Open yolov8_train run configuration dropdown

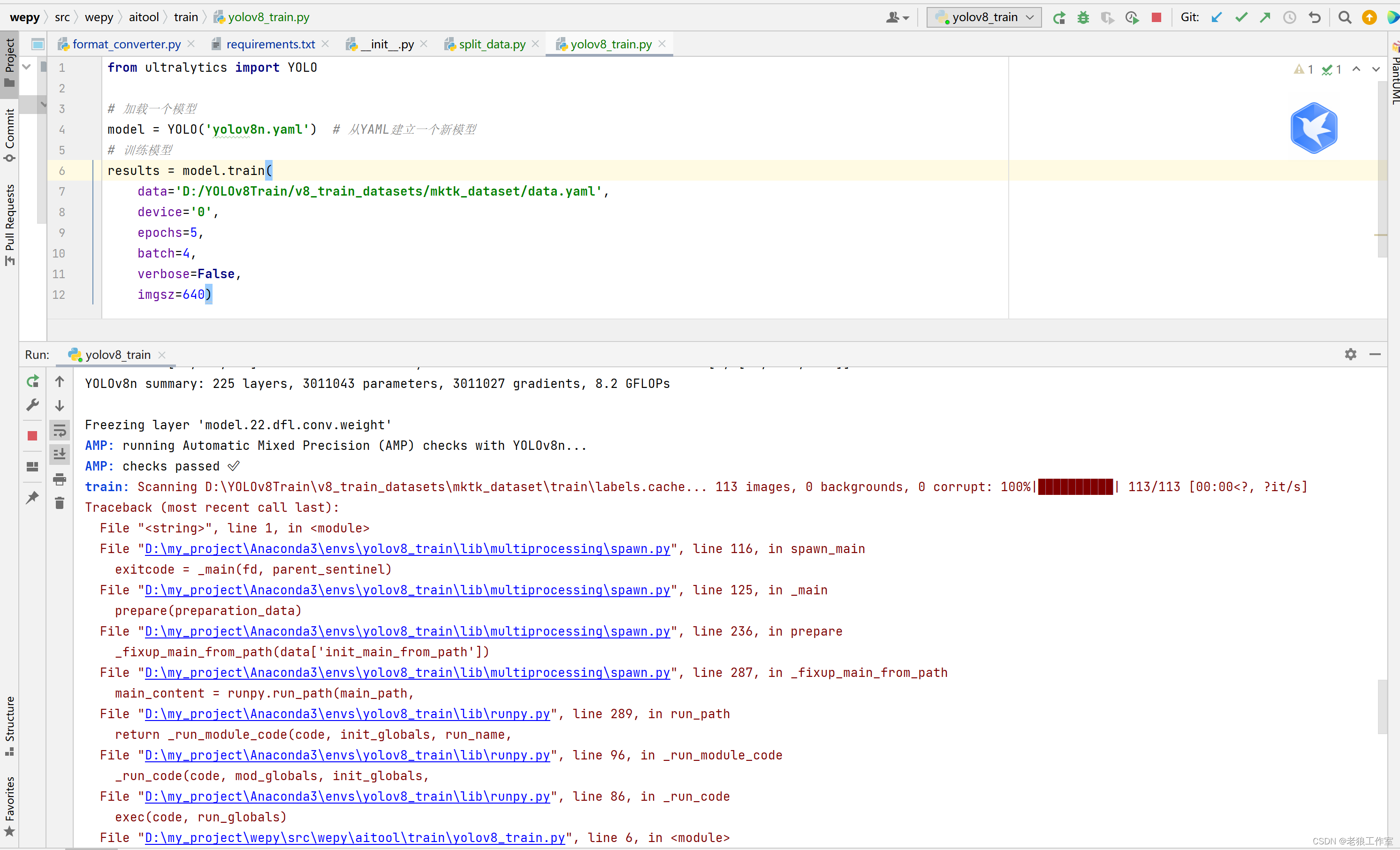[x=984, y=18]
